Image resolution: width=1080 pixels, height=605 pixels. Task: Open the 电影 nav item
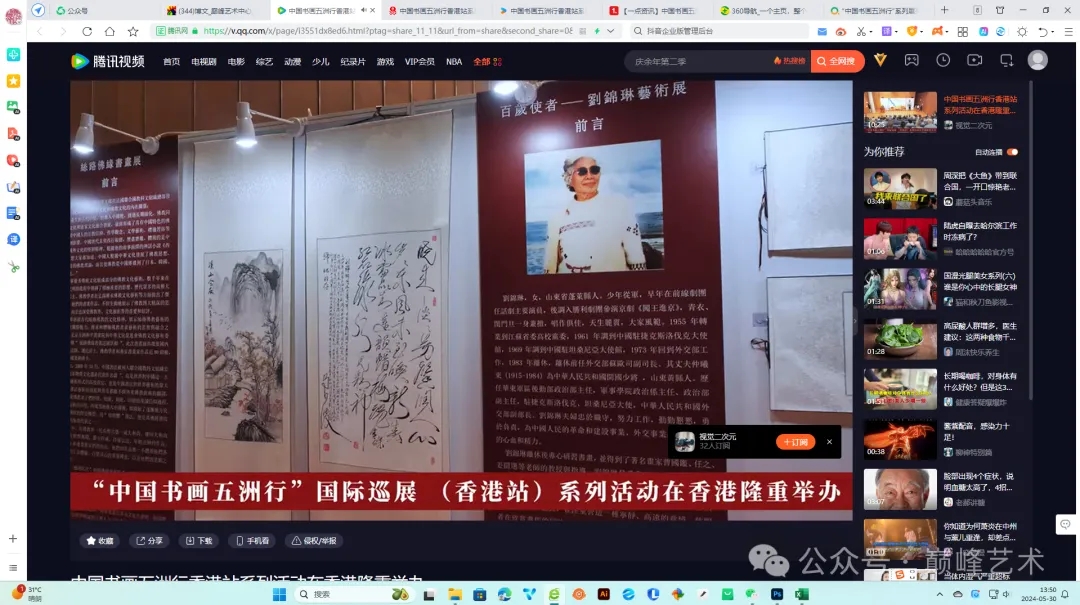[x=236, y=61]
